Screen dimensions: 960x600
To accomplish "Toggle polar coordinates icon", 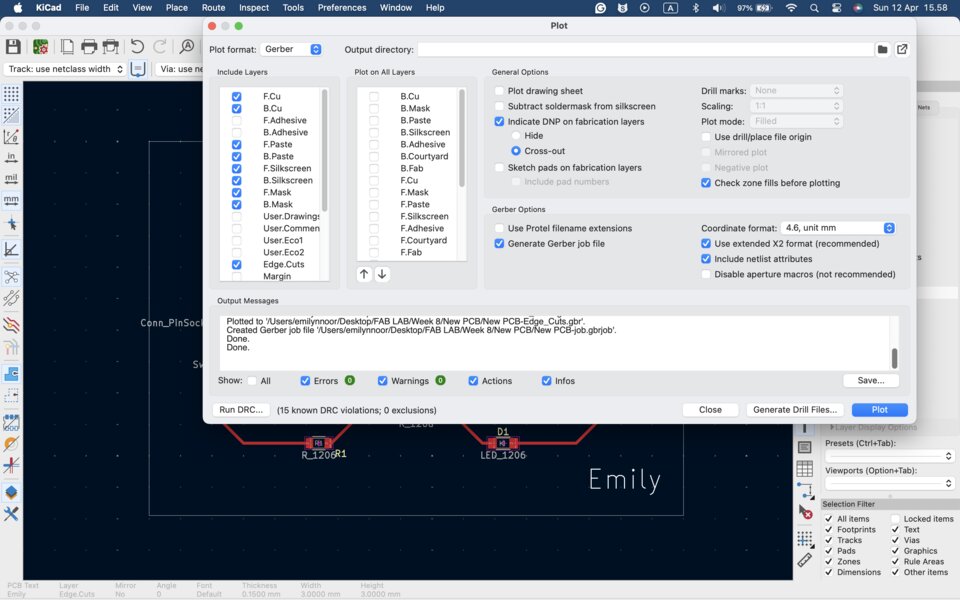I will pyautogui.click(x=11, y=136).
